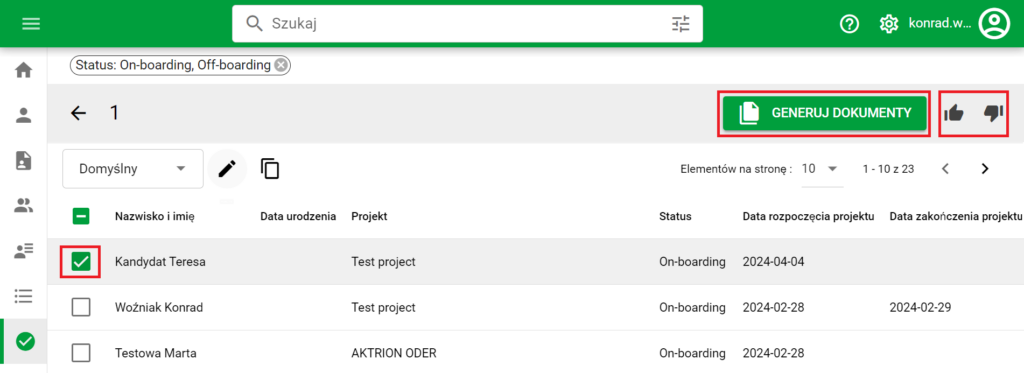Open the person icon in sidebar

24,116
